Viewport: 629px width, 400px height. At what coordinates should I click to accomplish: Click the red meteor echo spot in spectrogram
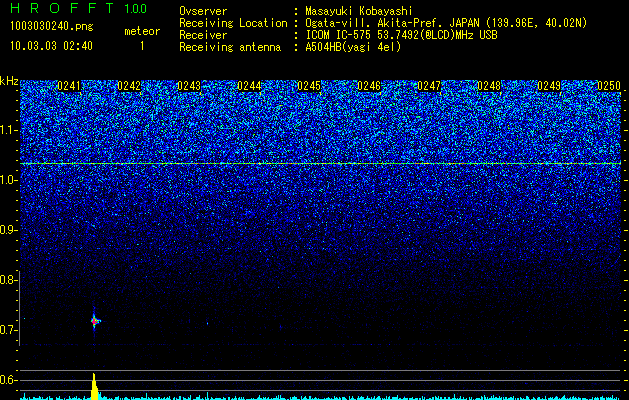95,321
